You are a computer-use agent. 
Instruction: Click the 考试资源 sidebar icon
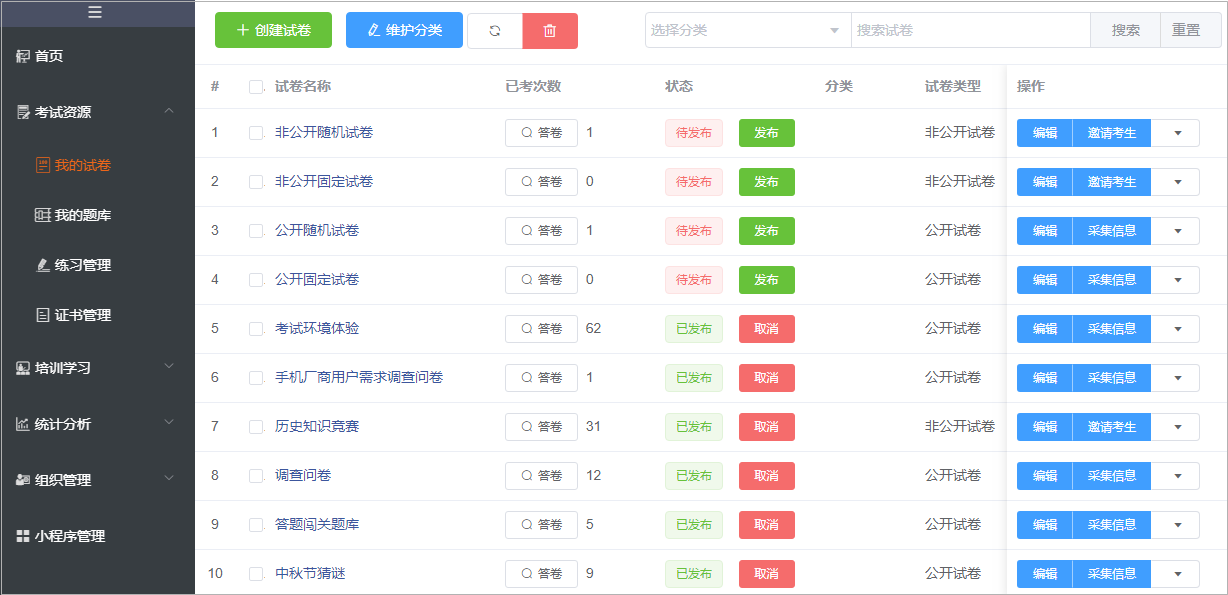click(23, 112)
